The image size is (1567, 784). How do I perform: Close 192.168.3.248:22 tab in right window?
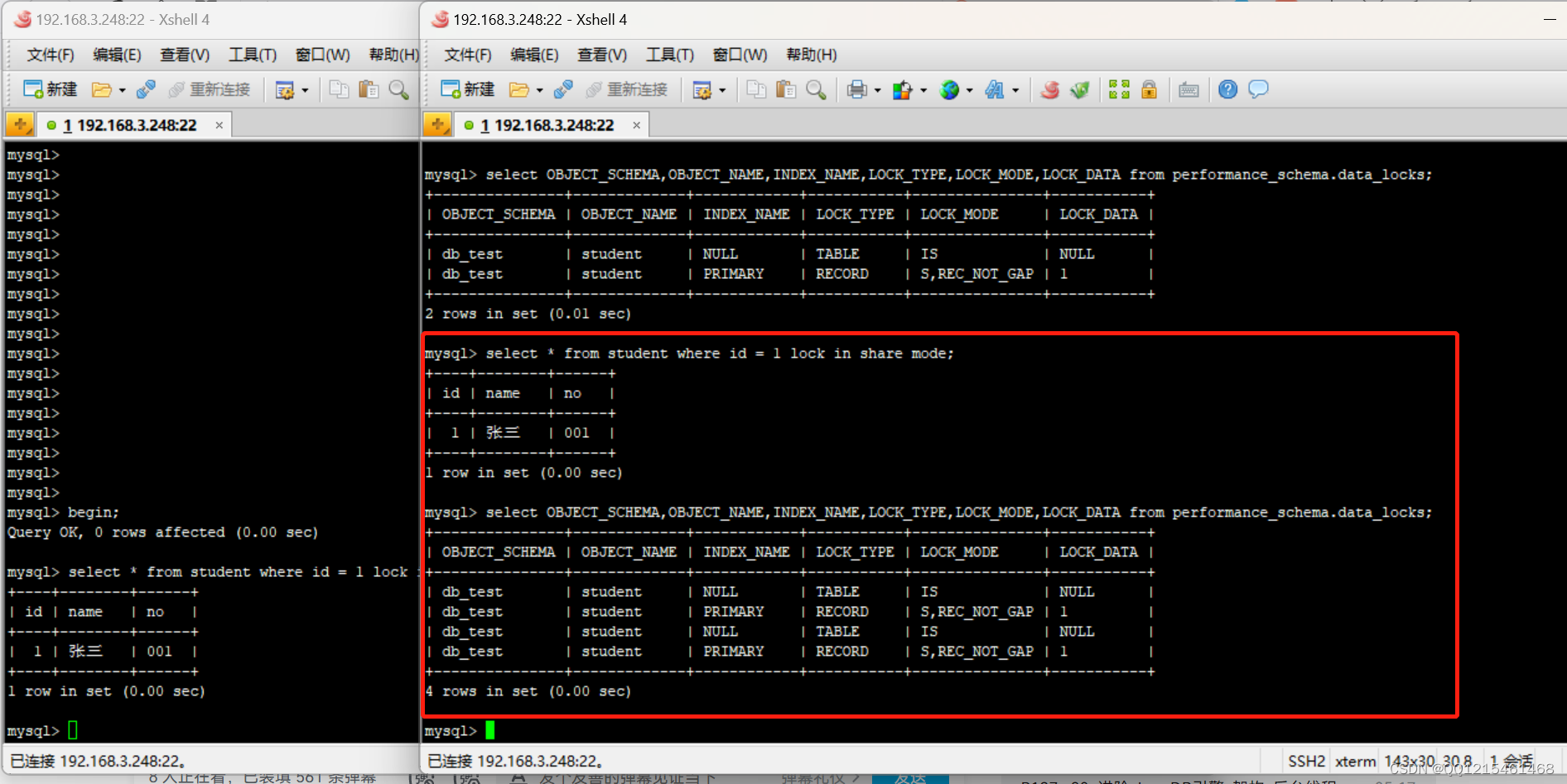click(x=636, y=125)
